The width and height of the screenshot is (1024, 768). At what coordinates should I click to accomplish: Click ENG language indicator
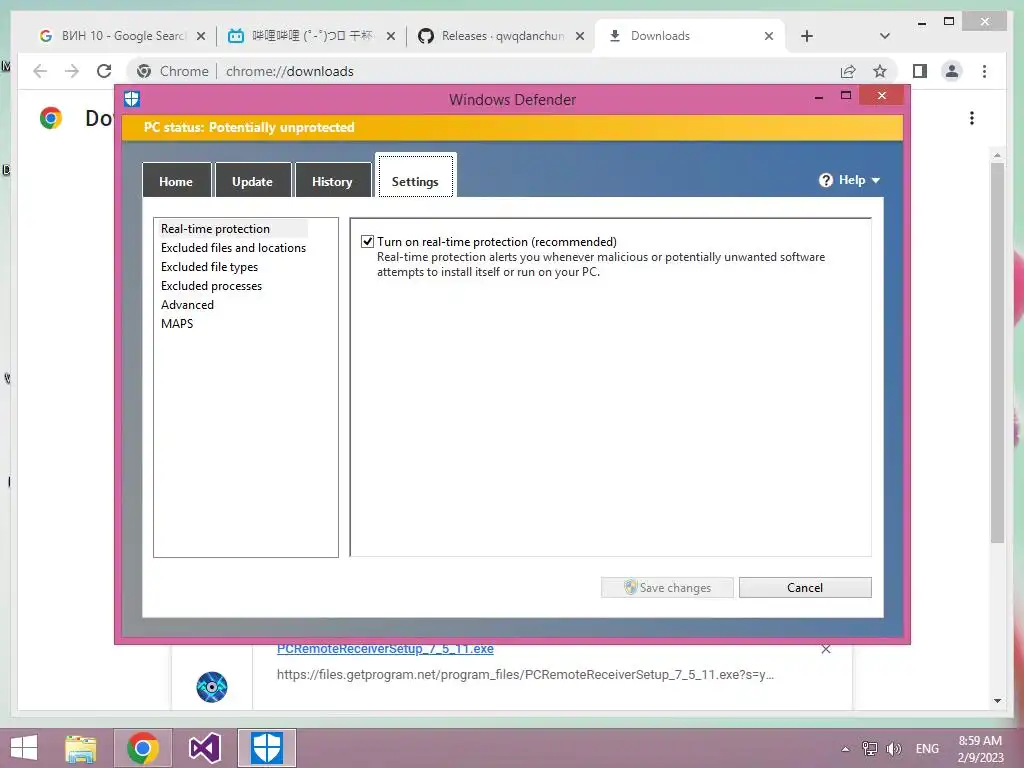[x=927, y=749]
